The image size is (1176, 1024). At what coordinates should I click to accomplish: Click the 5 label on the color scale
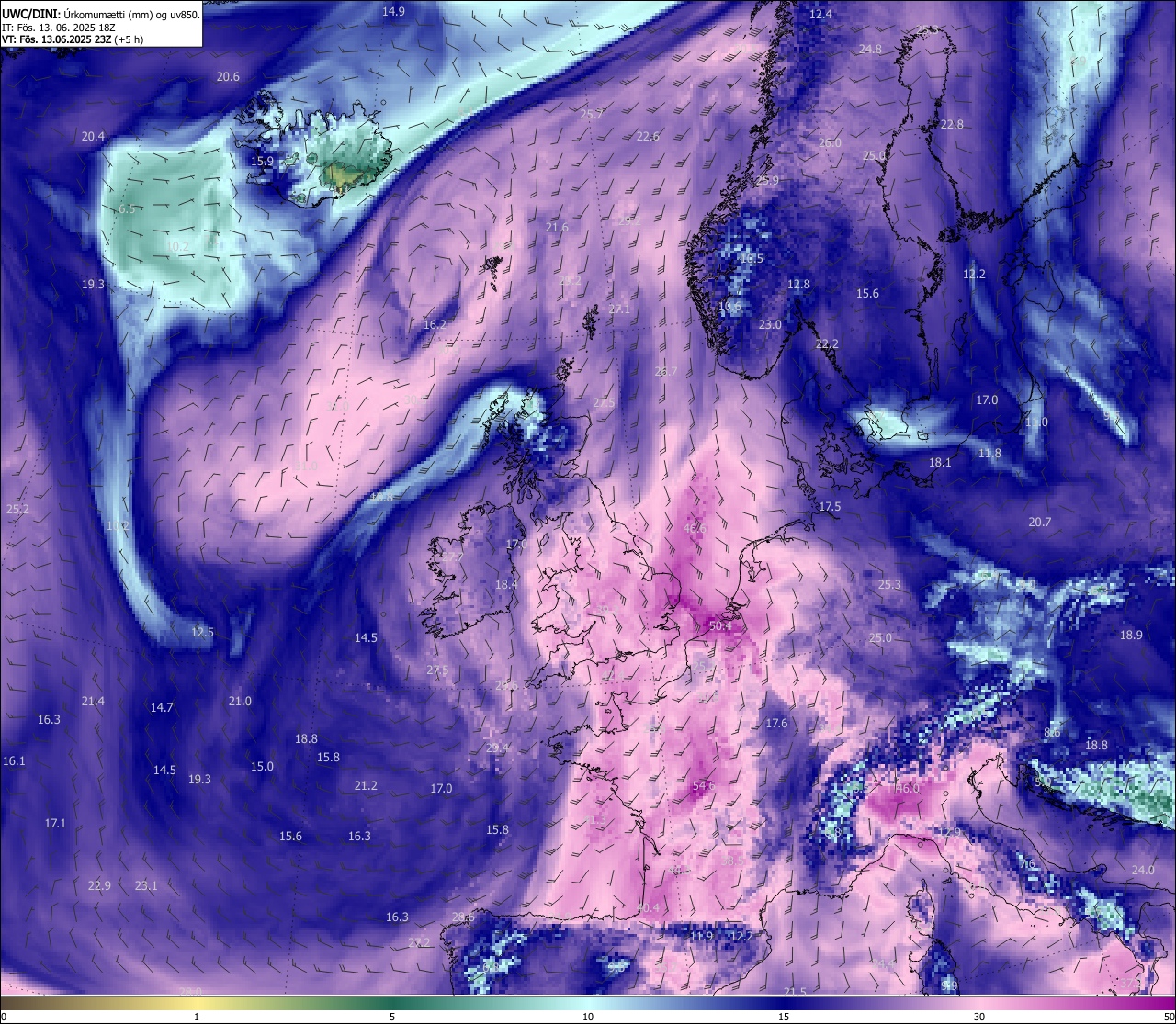pos(392,1017)
